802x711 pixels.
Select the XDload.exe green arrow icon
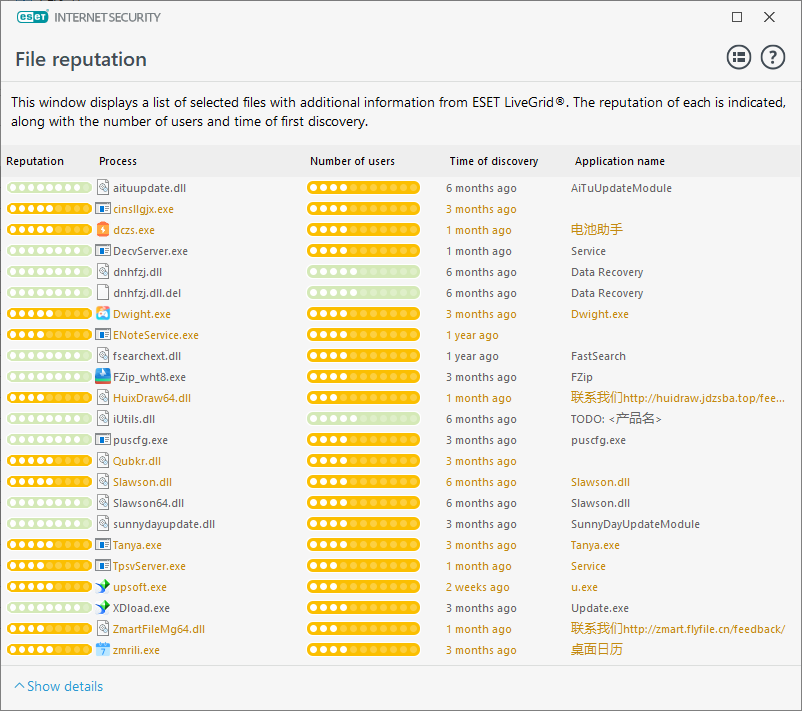103,607
